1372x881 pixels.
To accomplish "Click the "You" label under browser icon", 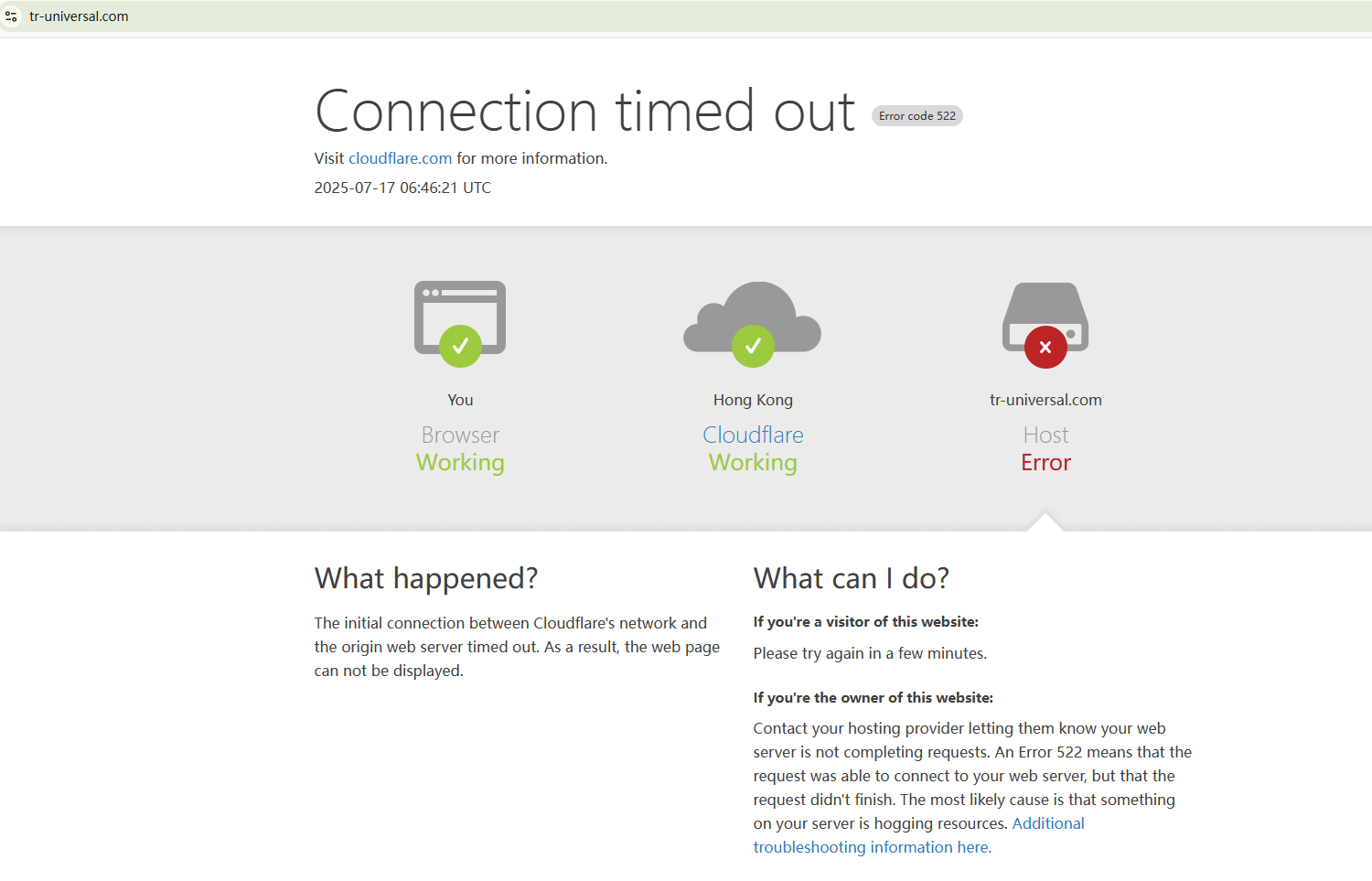I will click(460, 400).
